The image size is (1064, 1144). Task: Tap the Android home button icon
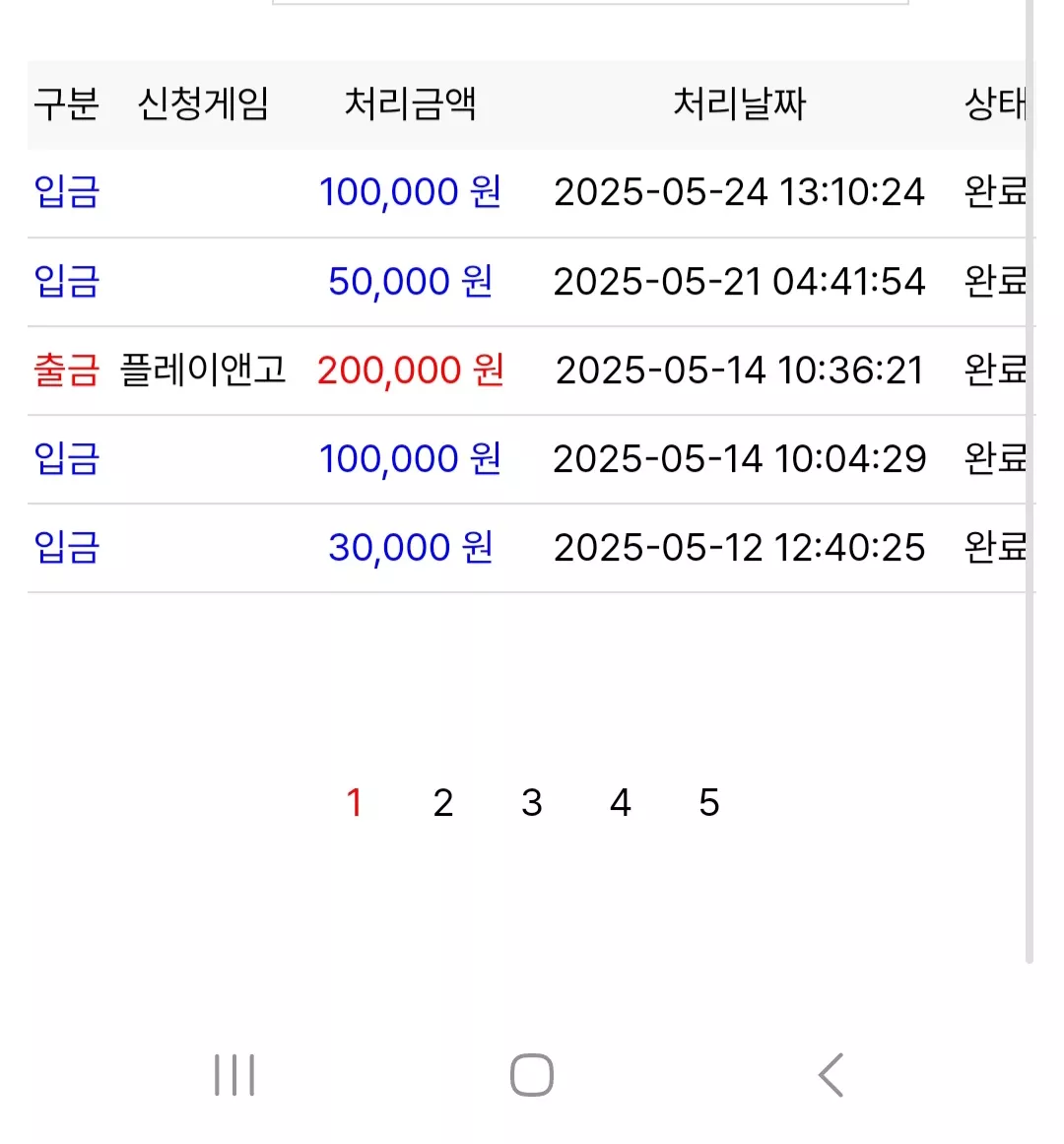coord(532,1075)
